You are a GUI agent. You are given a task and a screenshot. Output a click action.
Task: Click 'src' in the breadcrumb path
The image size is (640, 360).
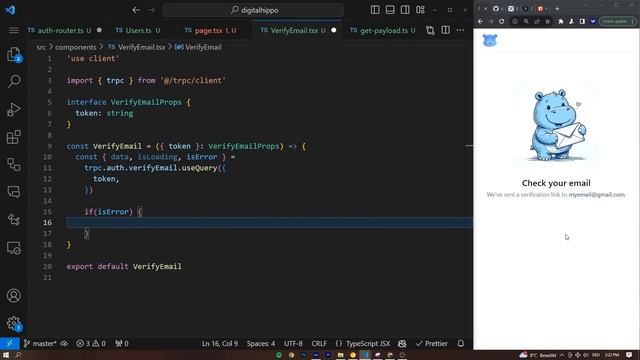41,47
